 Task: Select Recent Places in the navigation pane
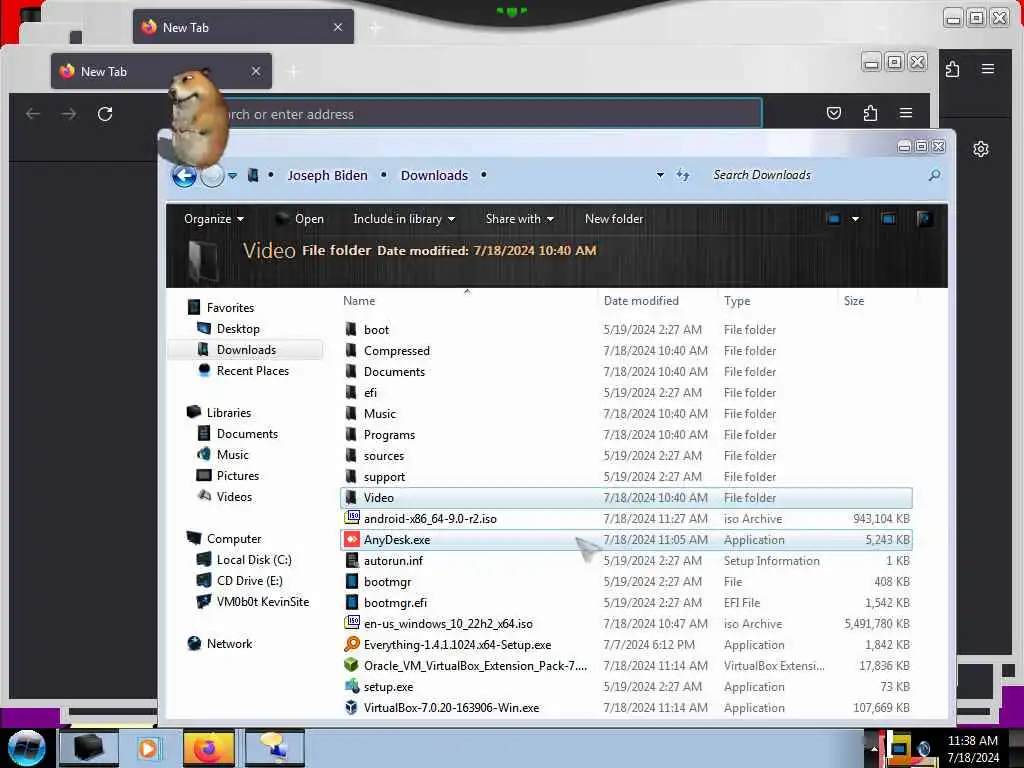click(252, 371)
